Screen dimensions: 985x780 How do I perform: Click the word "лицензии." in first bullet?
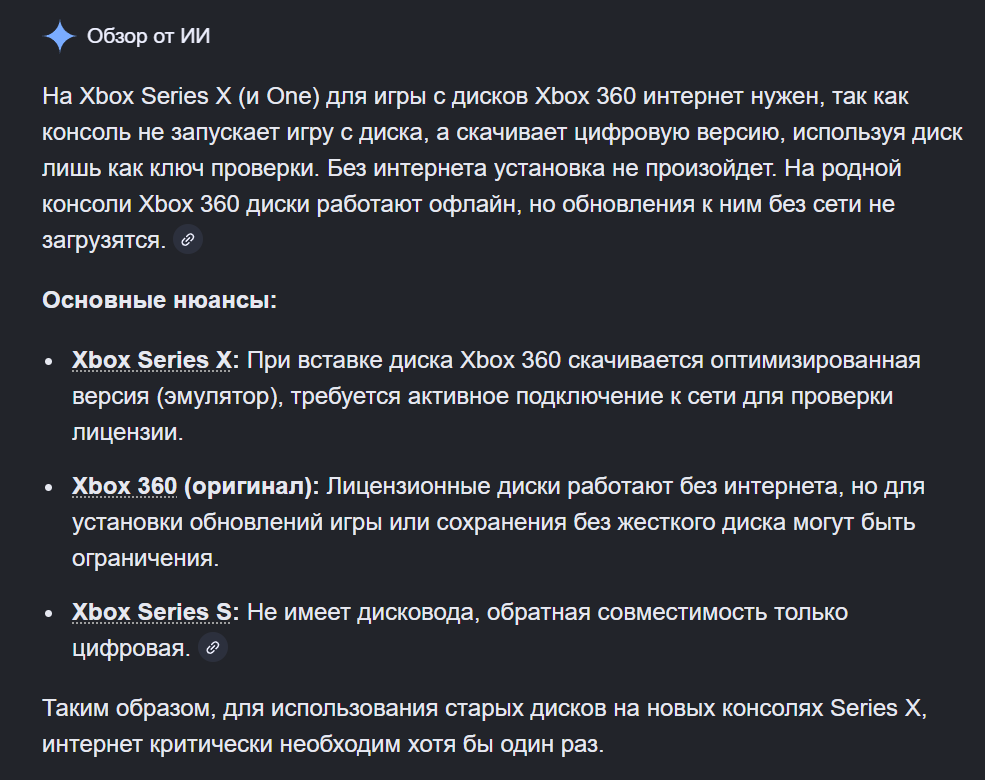click(x=127, y=433)
